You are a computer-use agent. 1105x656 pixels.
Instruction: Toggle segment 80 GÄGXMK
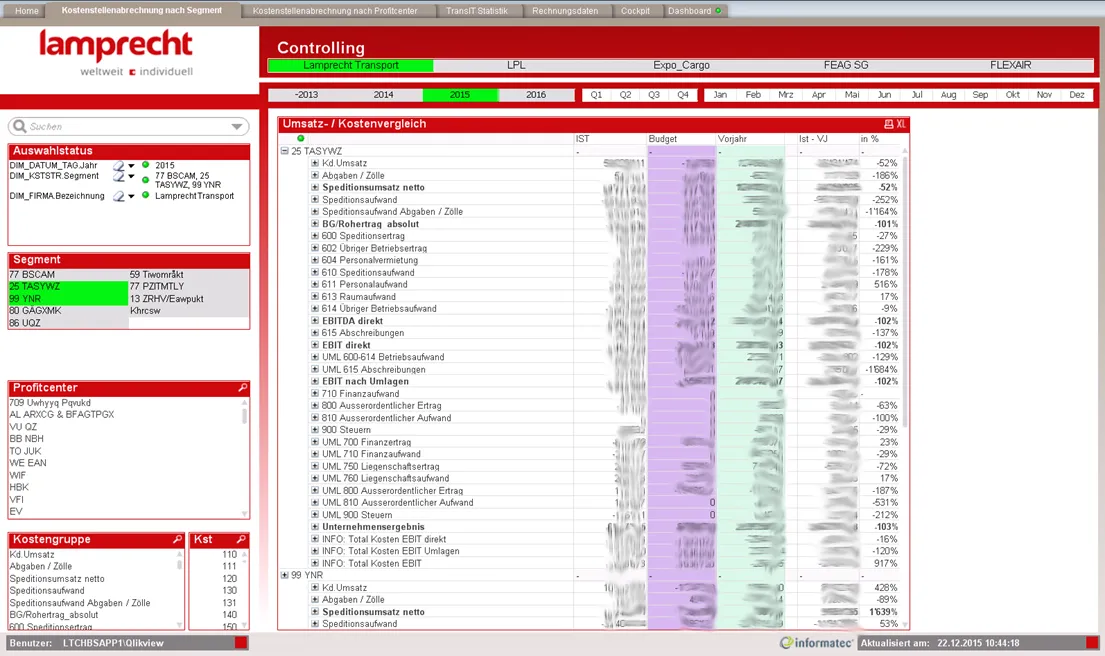68,311
